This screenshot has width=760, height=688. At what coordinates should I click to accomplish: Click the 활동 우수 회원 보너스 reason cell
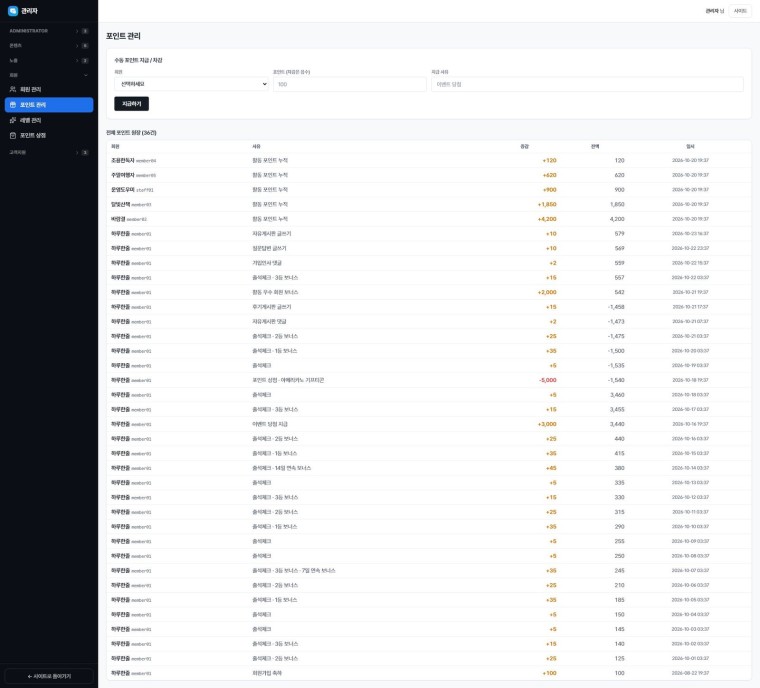pyautogui.click(x=275, y=292)
